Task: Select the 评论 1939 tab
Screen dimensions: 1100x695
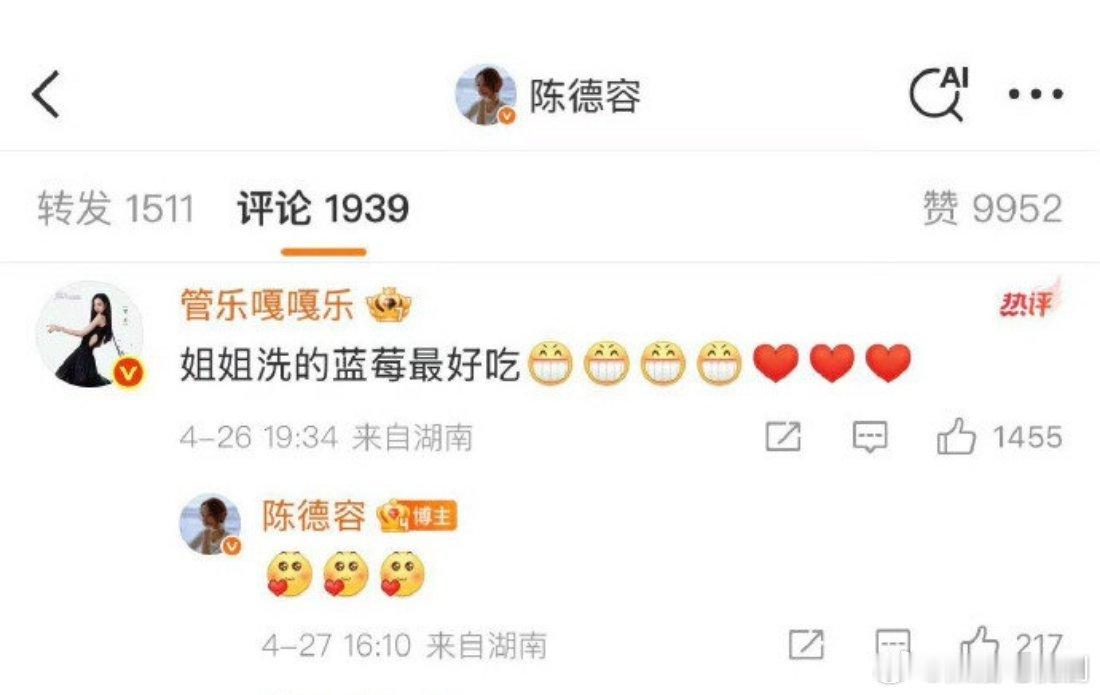Action: point(323,208)
